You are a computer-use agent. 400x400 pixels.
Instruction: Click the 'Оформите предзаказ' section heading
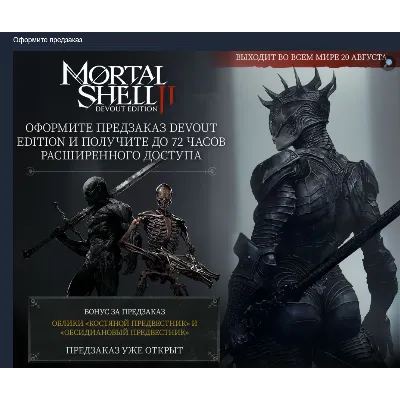coord(48,40)
